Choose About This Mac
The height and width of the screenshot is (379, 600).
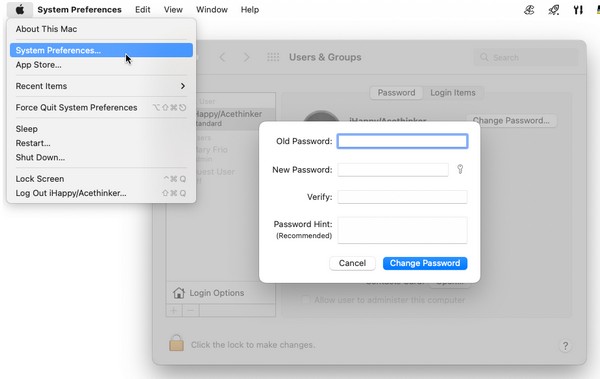click(x=101, y=29)
